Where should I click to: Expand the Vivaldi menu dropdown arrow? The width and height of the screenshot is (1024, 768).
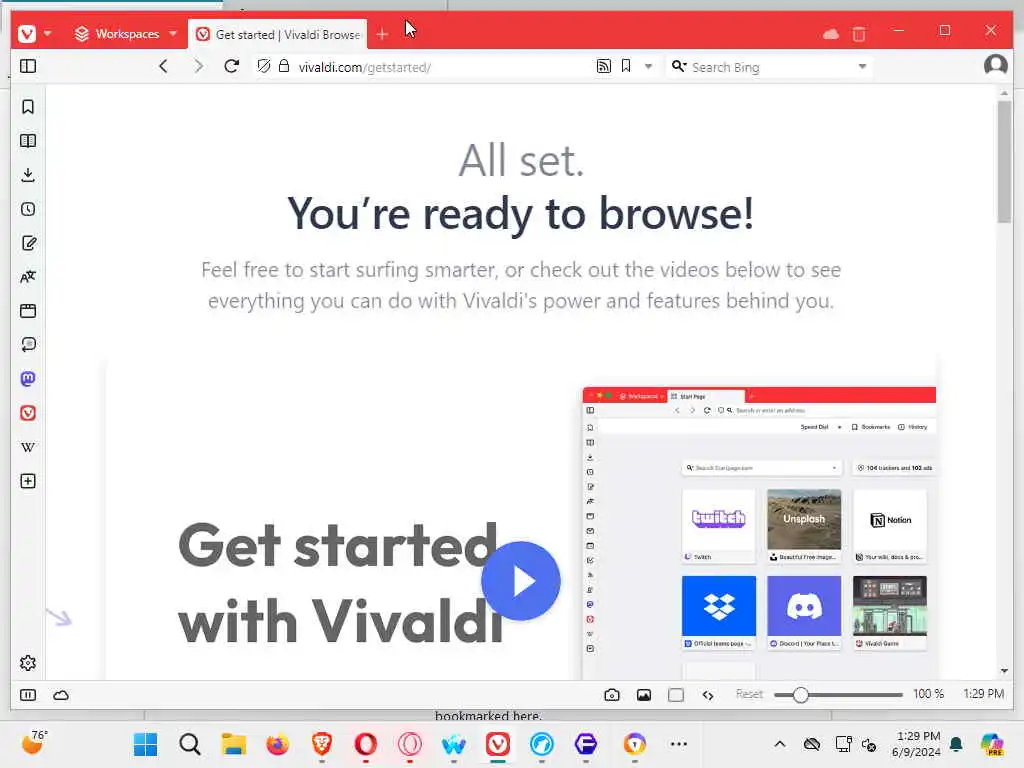[48, 33]
